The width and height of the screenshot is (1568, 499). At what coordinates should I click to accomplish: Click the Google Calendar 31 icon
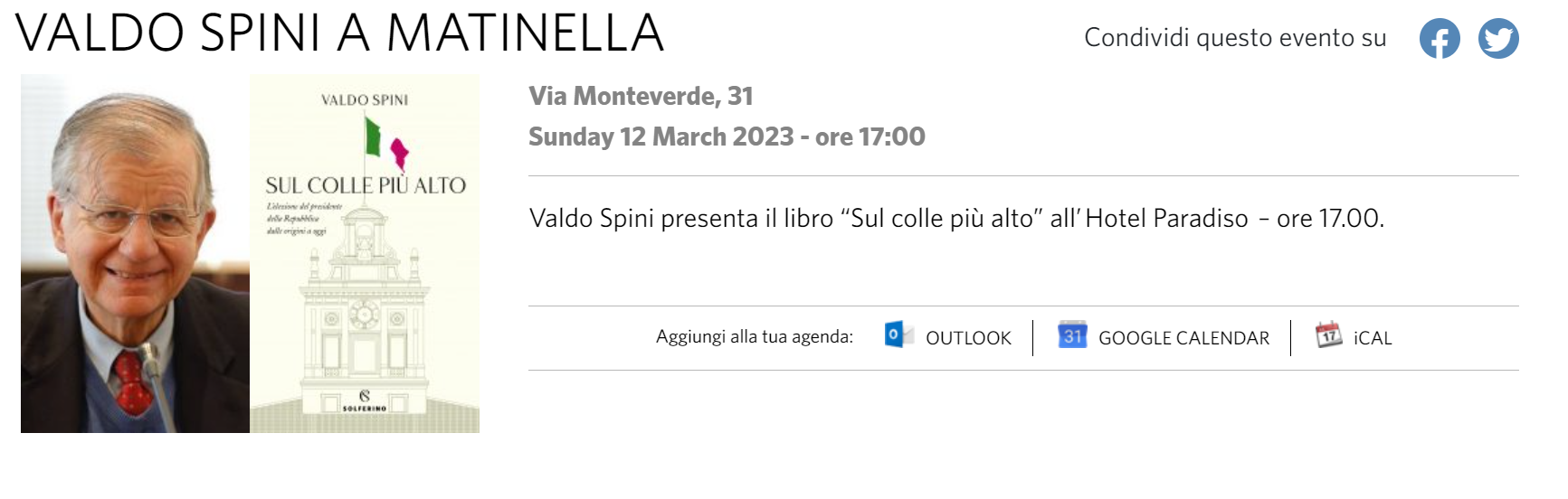point(1072,335)
